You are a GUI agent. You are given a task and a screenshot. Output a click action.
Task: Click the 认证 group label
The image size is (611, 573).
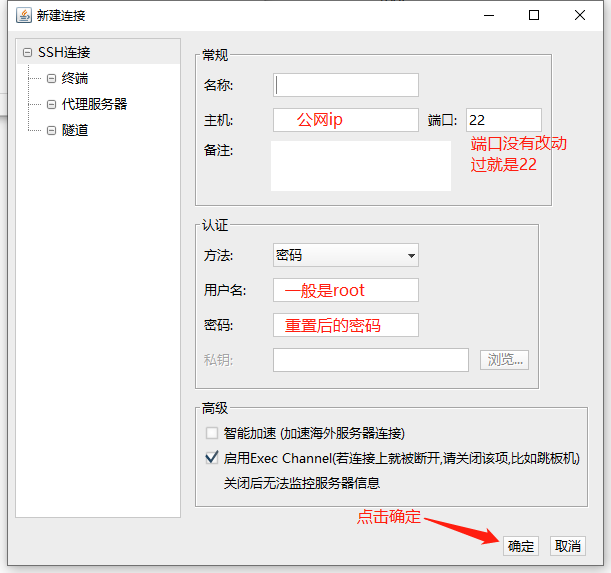pyautogui.click(x=215, y=225)
